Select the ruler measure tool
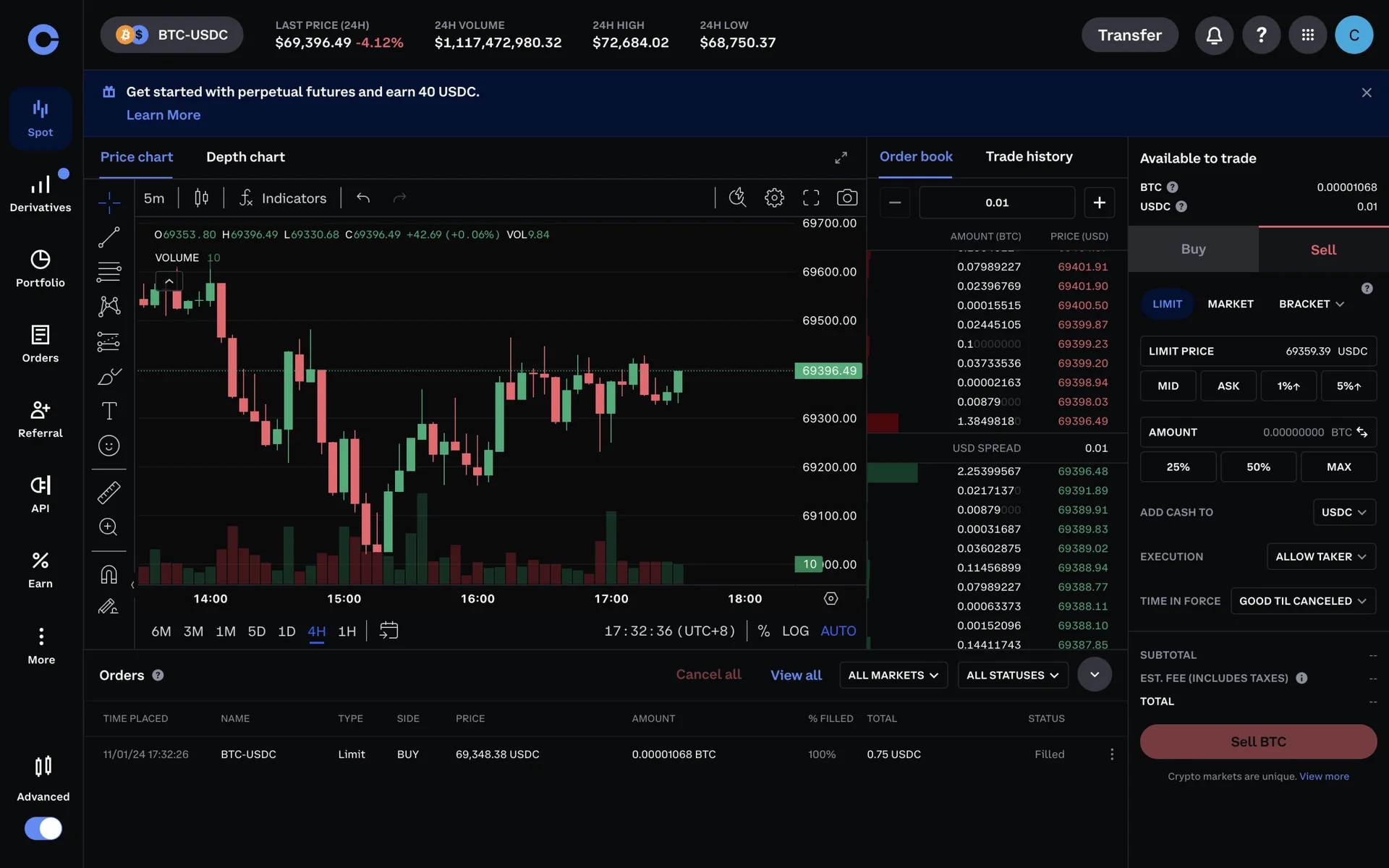This screenshot has width=1389, height=868. click(109, 493)
